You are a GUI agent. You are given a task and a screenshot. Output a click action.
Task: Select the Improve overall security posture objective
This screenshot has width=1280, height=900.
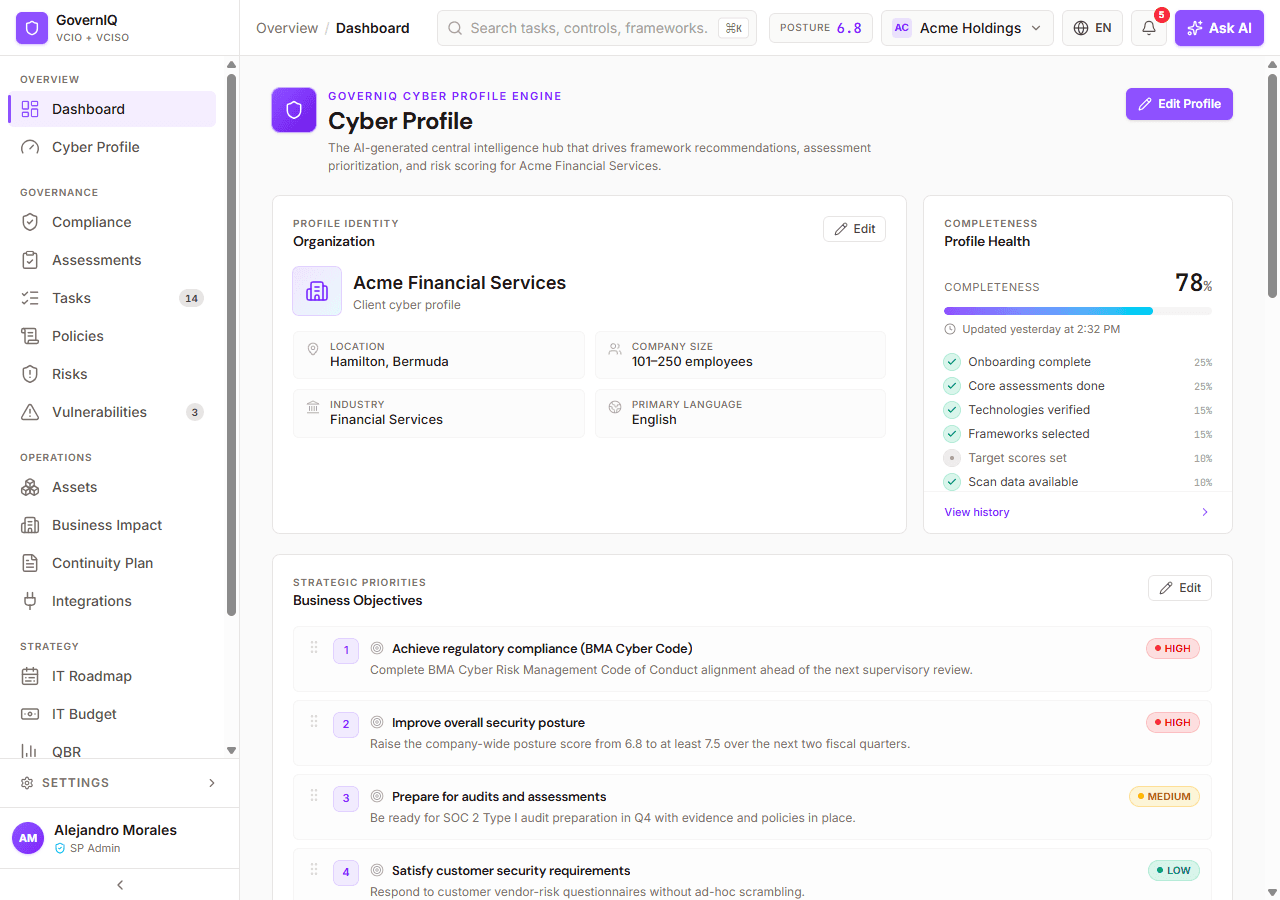pos(752,733)
